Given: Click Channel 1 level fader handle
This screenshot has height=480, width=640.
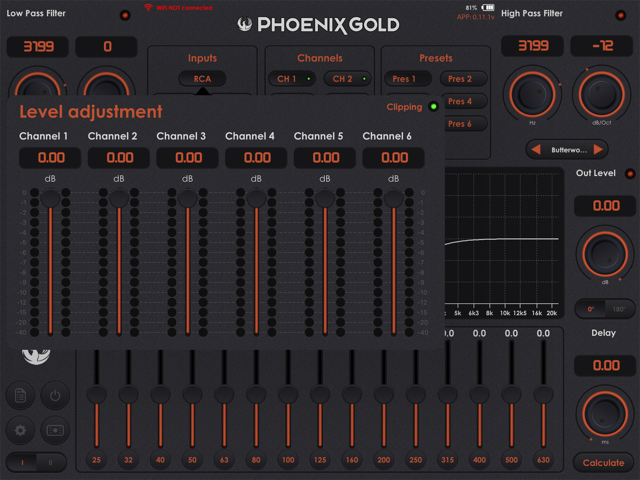Looking at the screenshot, I should point(50,198).
